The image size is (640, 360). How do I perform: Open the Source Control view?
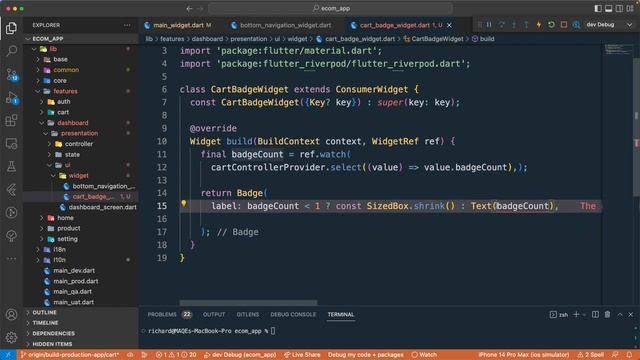[11, 74]
